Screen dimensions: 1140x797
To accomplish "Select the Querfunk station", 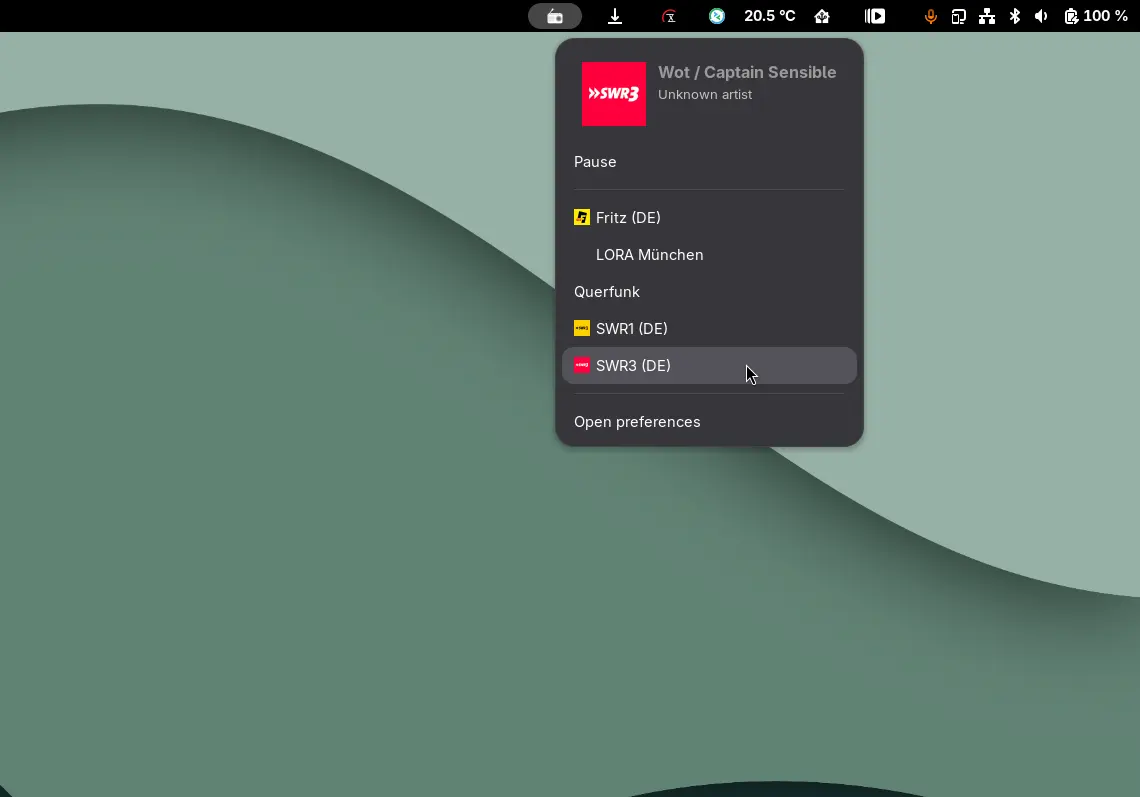I will 607,291.
